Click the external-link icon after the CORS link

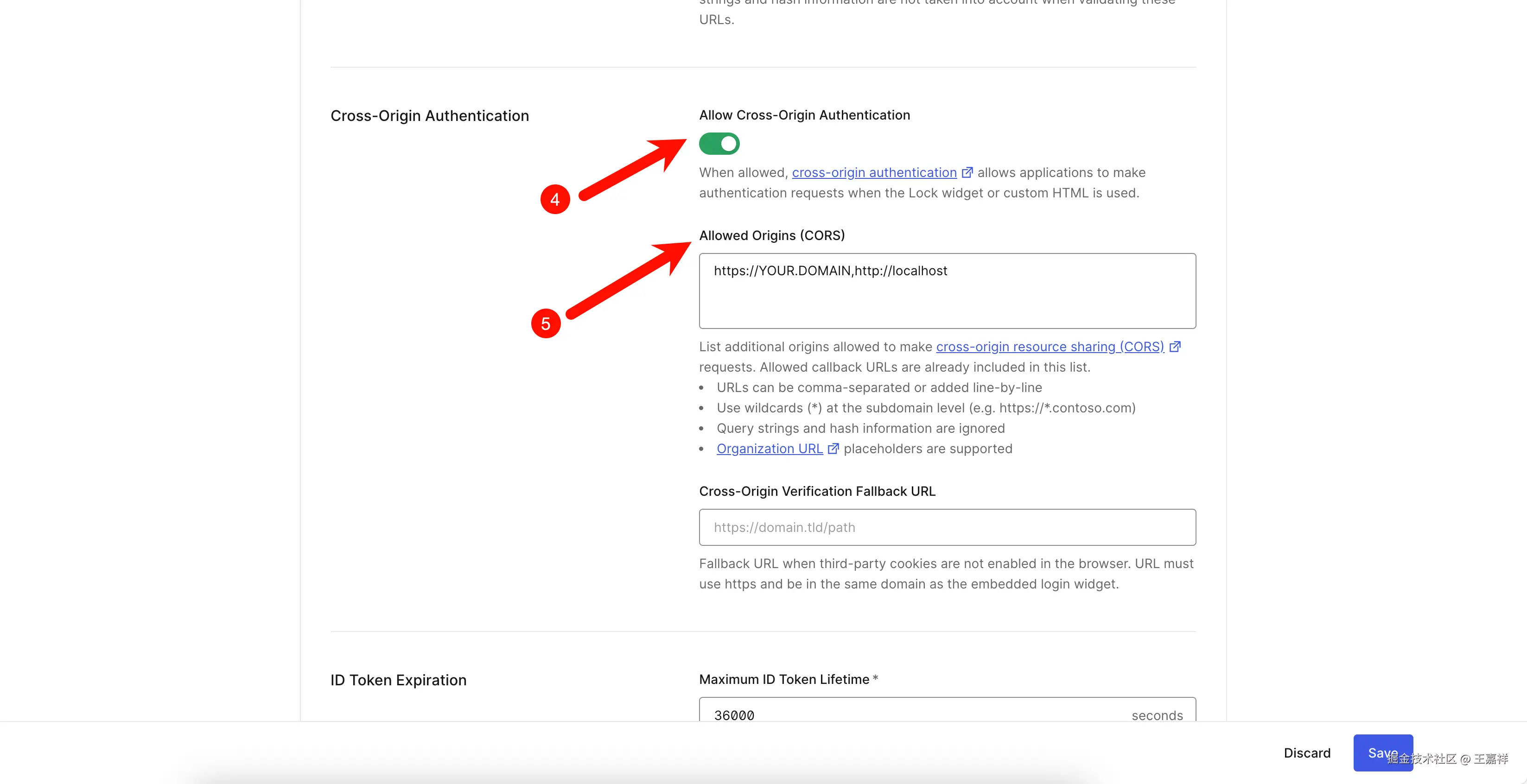(x=1175, y=347)
